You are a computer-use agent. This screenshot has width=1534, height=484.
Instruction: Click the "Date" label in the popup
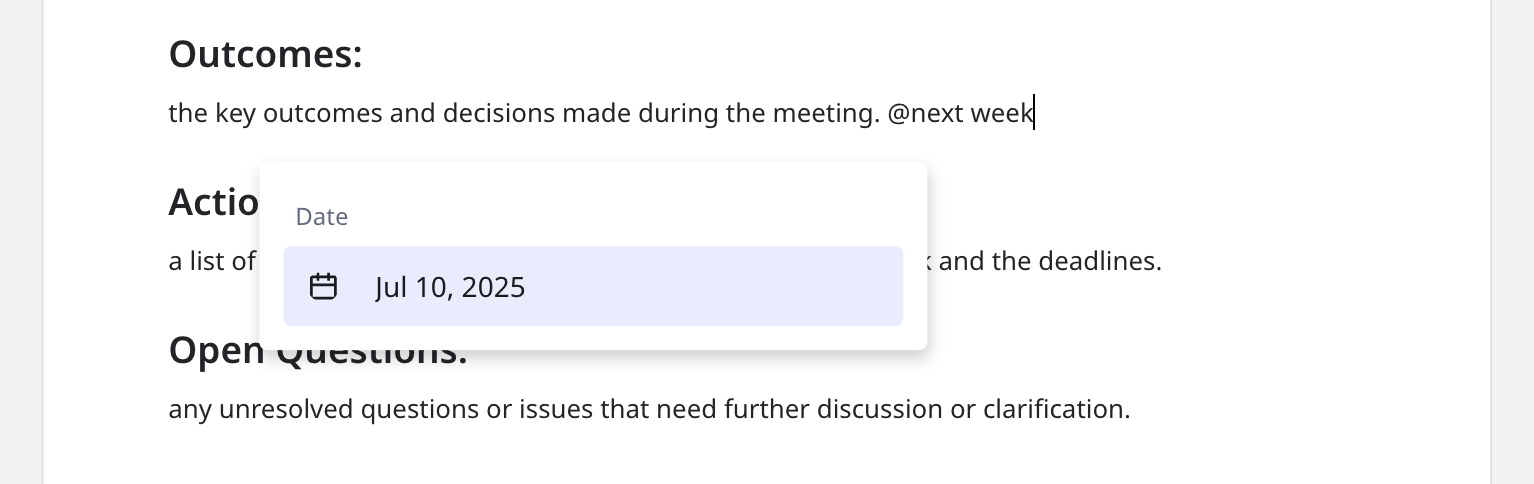(322, 217)
